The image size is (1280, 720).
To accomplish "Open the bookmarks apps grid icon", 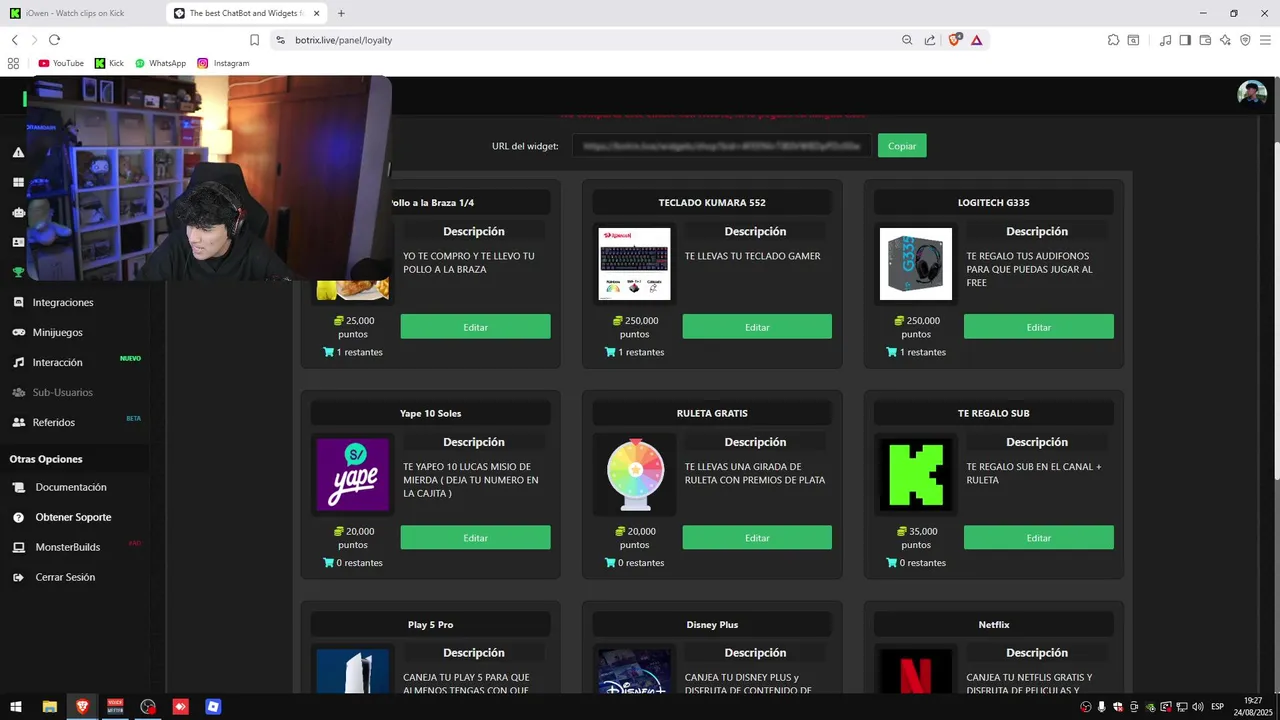I will click(x=13, y=63).
